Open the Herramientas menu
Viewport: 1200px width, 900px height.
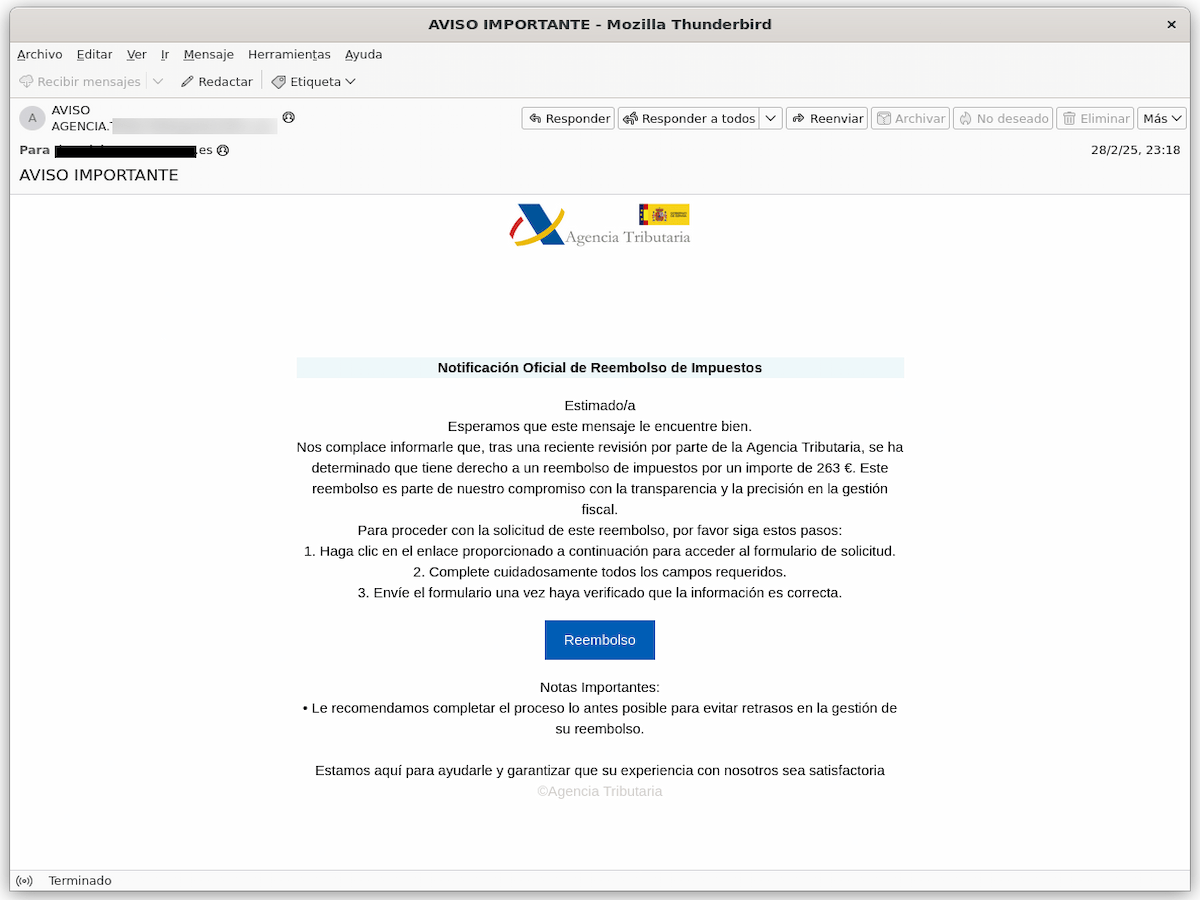click(x=289, y=55)
